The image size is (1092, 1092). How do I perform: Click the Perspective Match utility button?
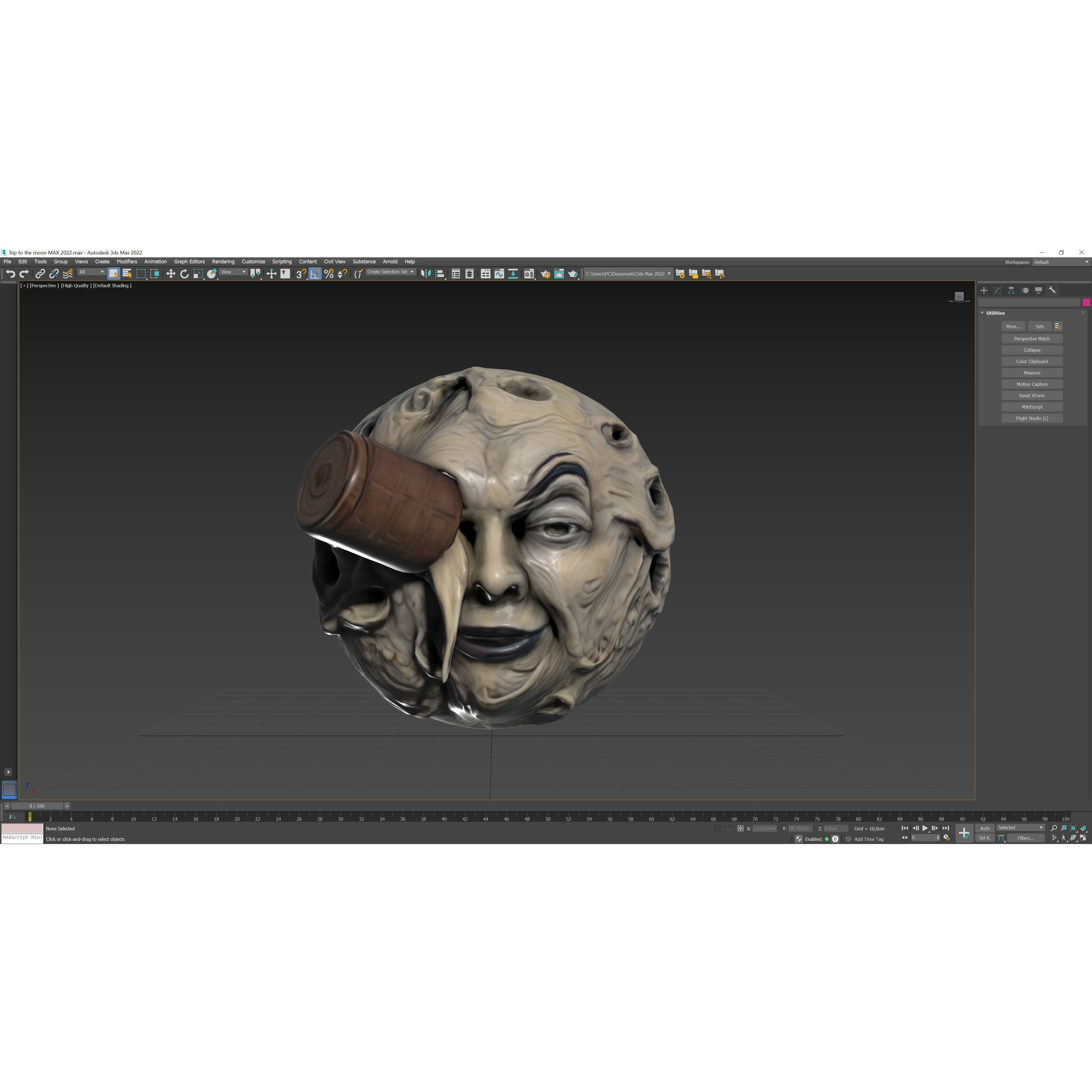[1031, 339]
